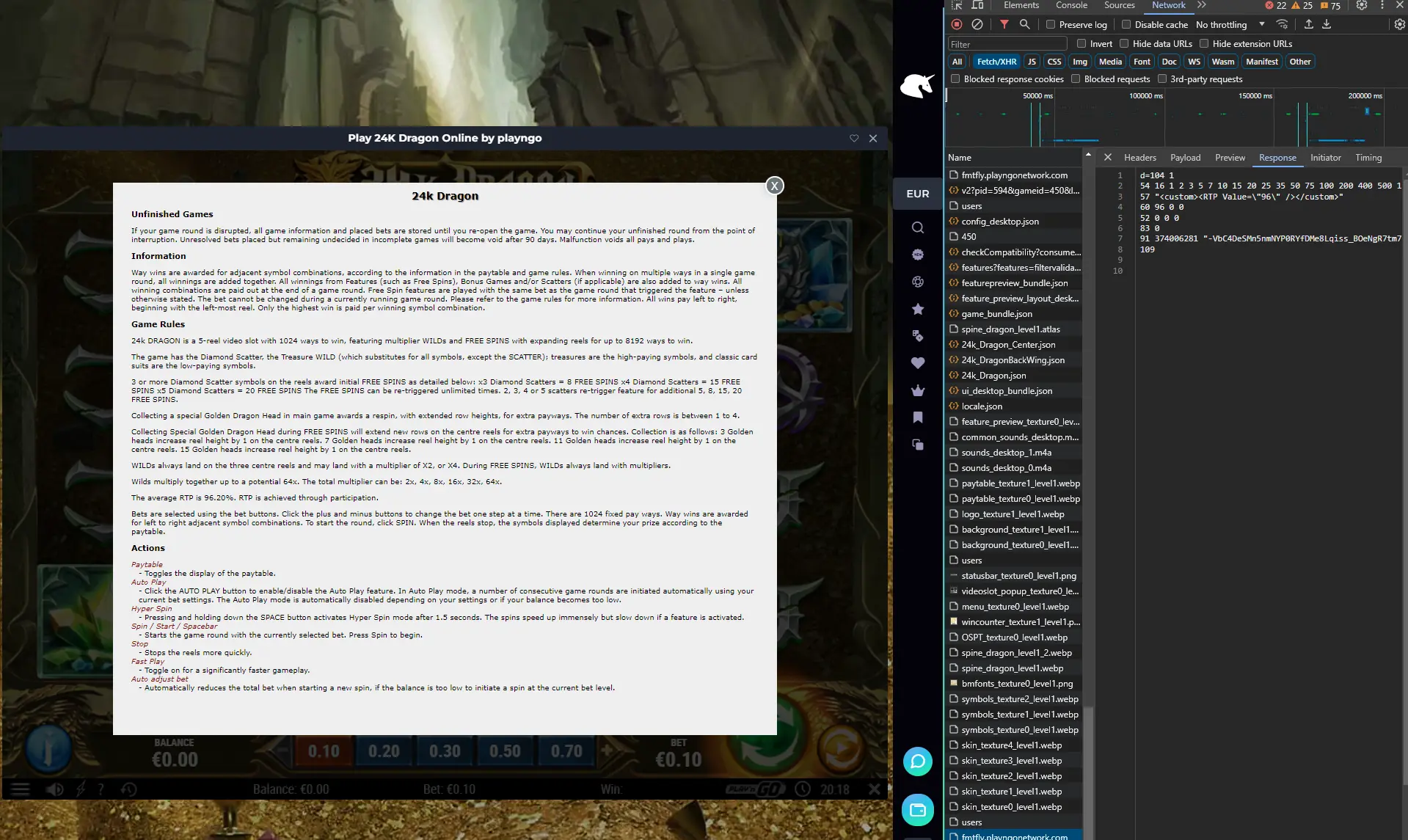Open sidebar star favorites icon
The height and width of the screenshot is (840, 1408).
(x=918, y=309)
